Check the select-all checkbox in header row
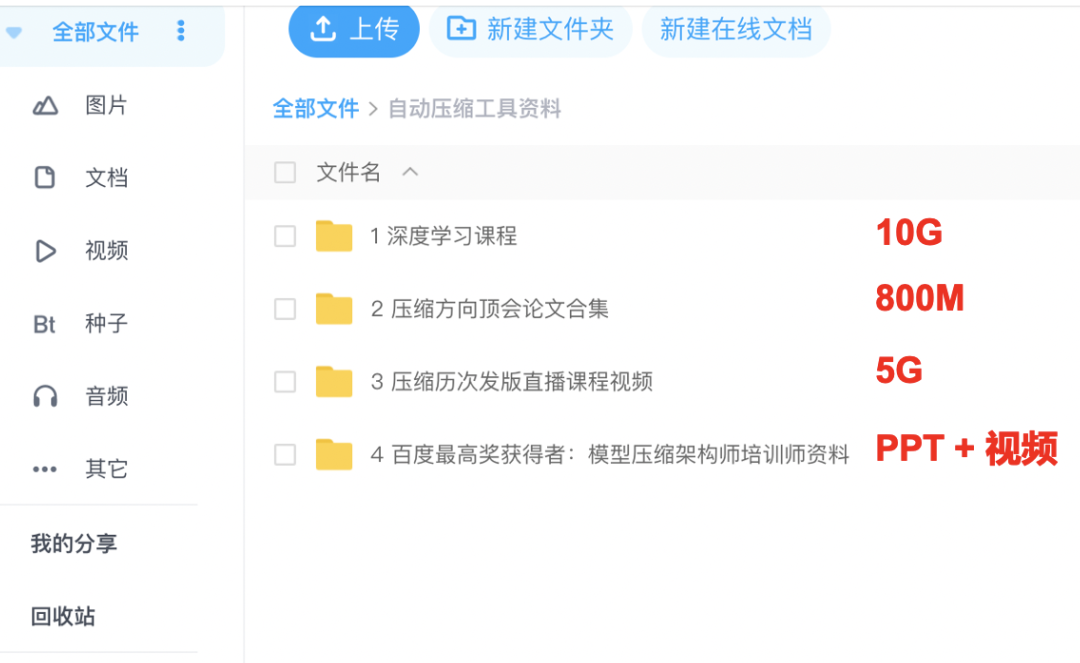The width and height of the screenshot is (1080, 663). [284, 172]
